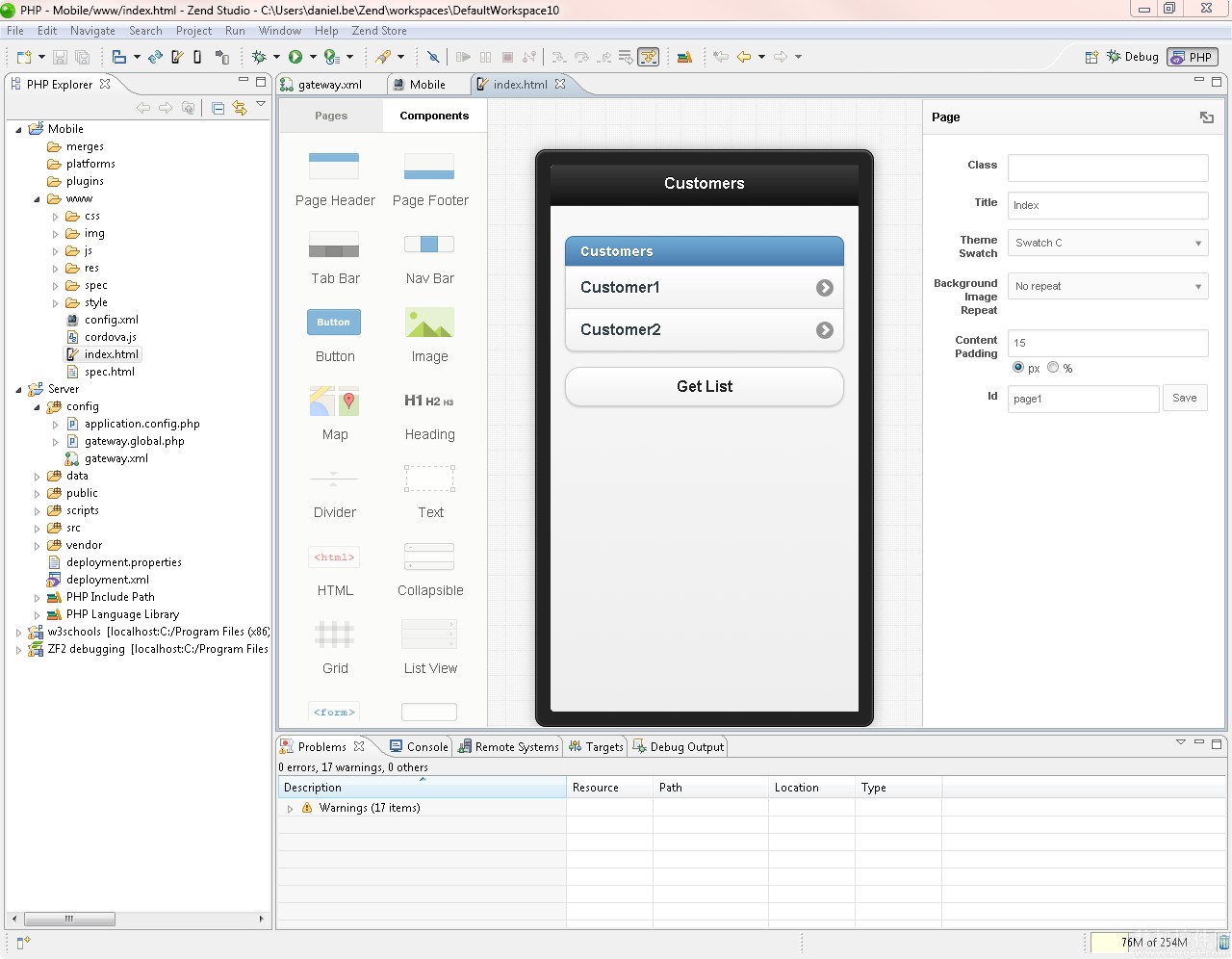Screen dimensions: 1232x959
Task: Click the Get List button in preview
Action: (x=705, y=386)
